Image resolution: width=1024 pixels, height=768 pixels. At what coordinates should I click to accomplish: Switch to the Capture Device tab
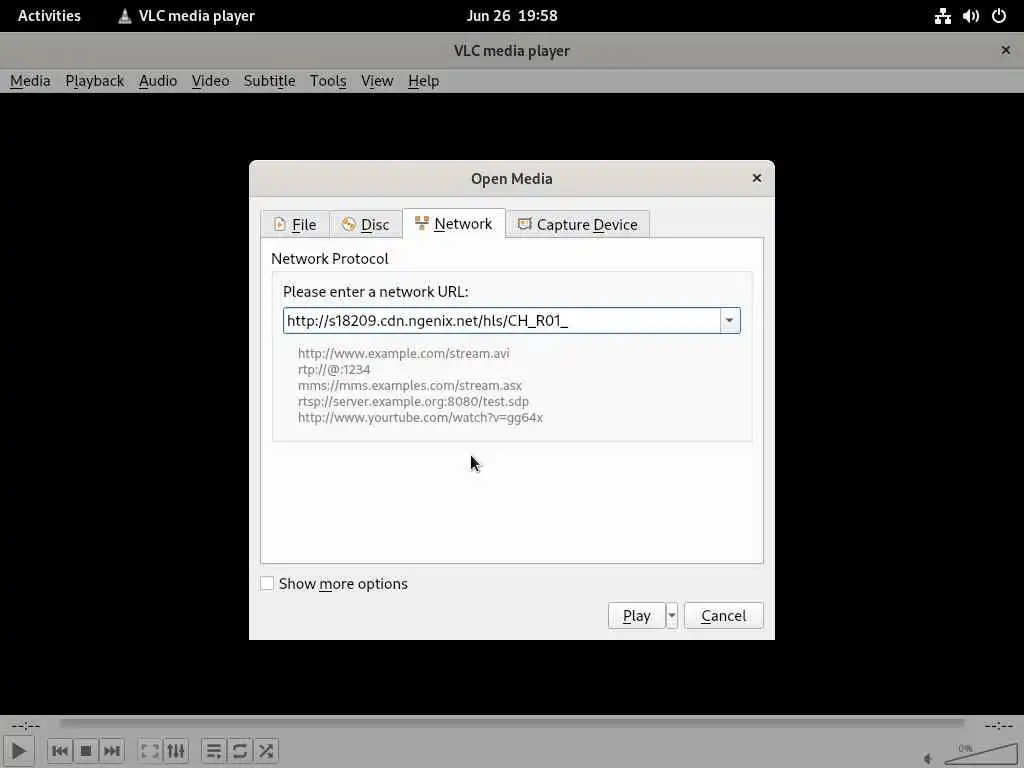578,225
